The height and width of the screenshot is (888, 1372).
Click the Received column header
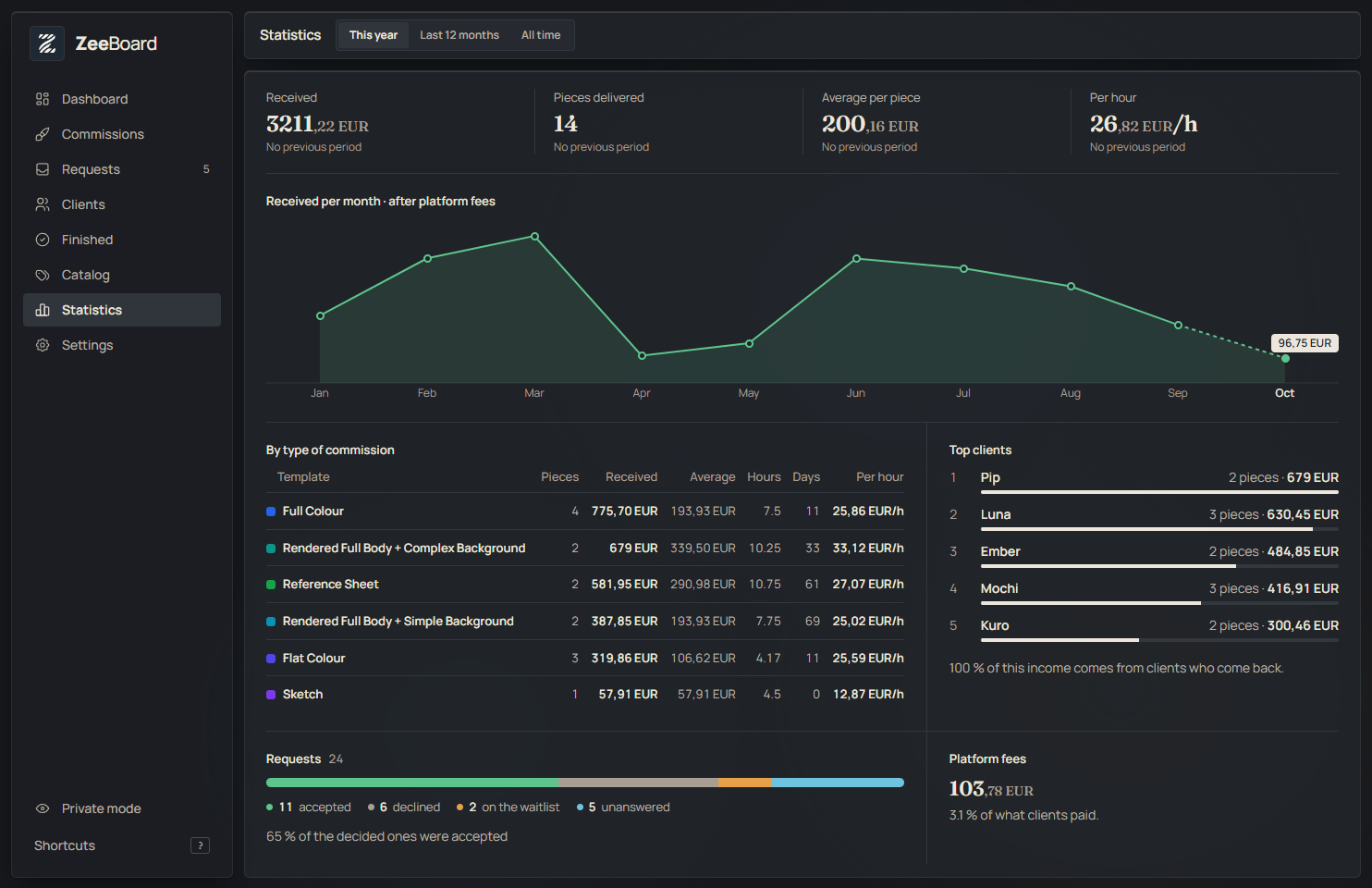pyautogui.click(x=631, y=477)
